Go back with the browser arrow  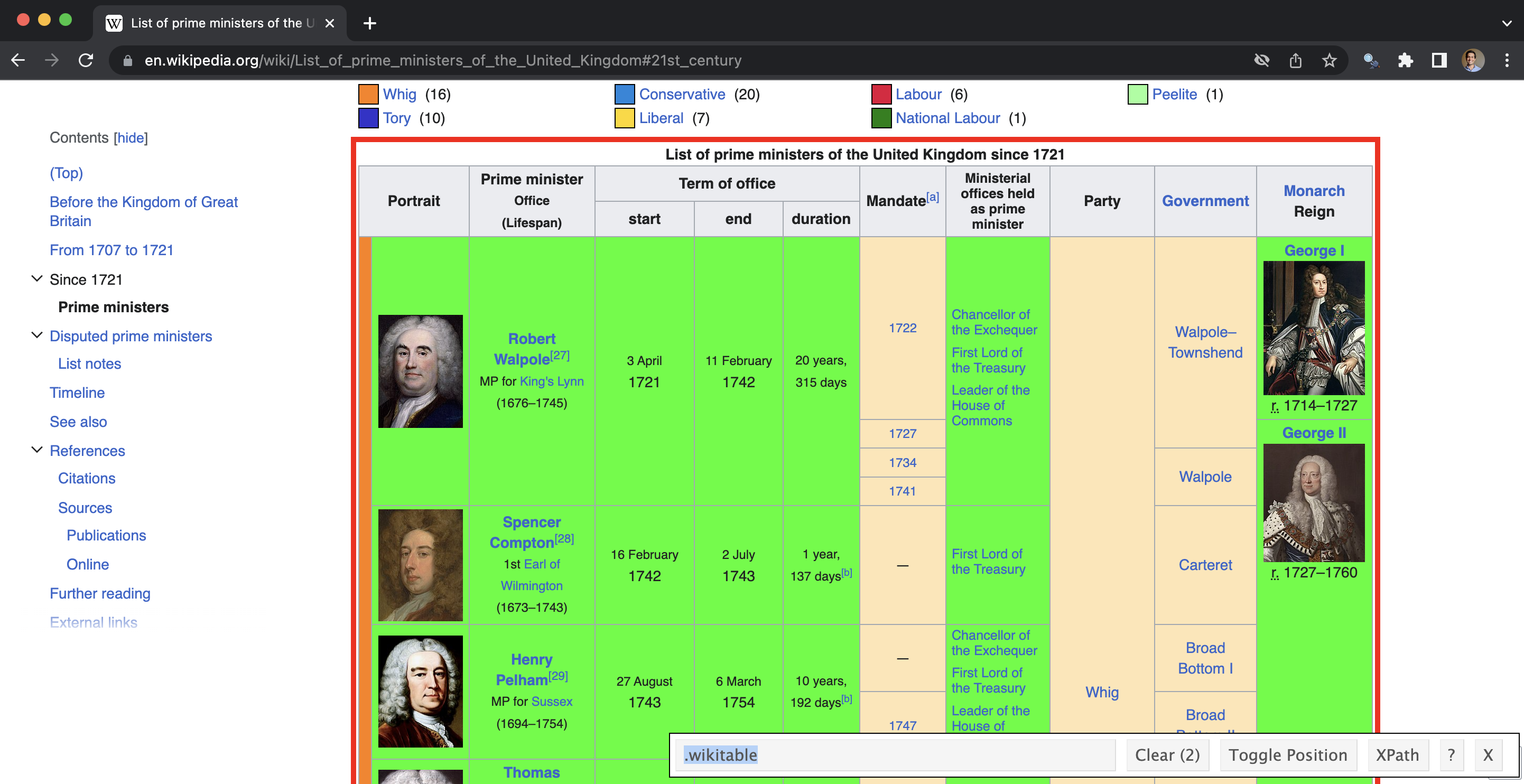[x=18, y=60]
